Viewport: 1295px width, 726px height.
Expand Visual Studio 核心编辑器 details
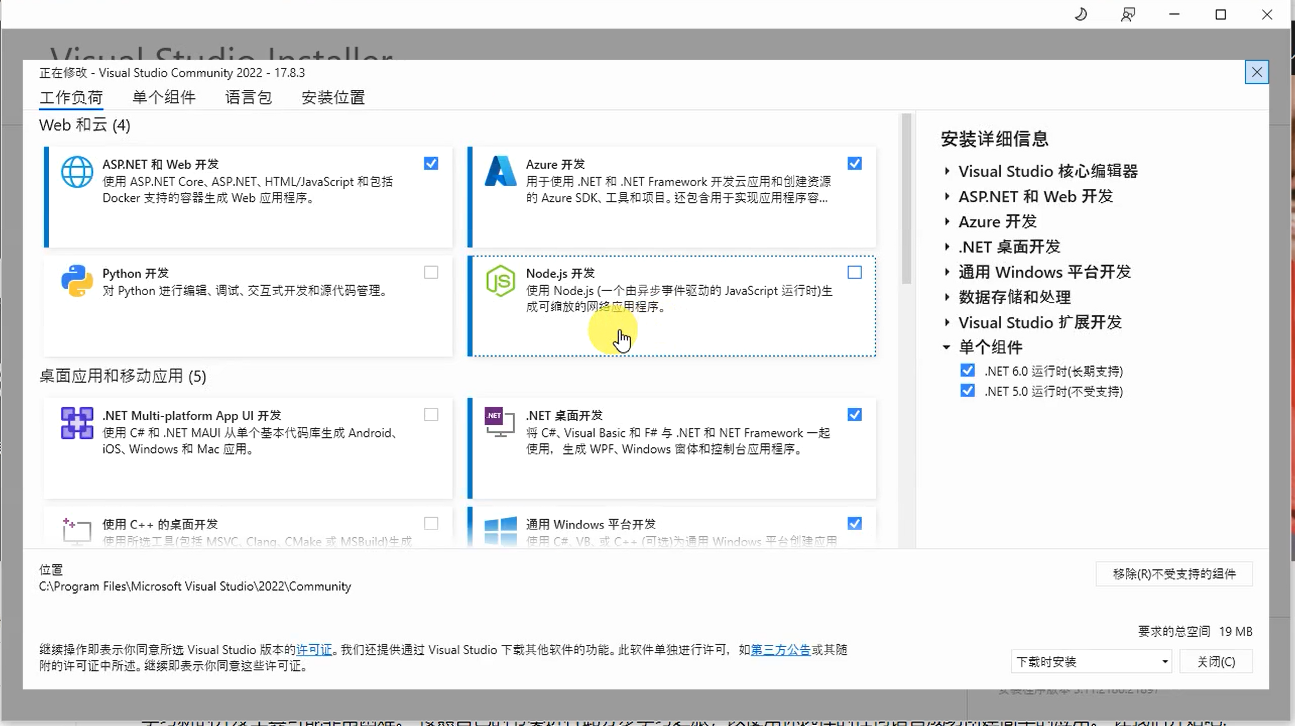pyautogui.click(x=947, y=171)
